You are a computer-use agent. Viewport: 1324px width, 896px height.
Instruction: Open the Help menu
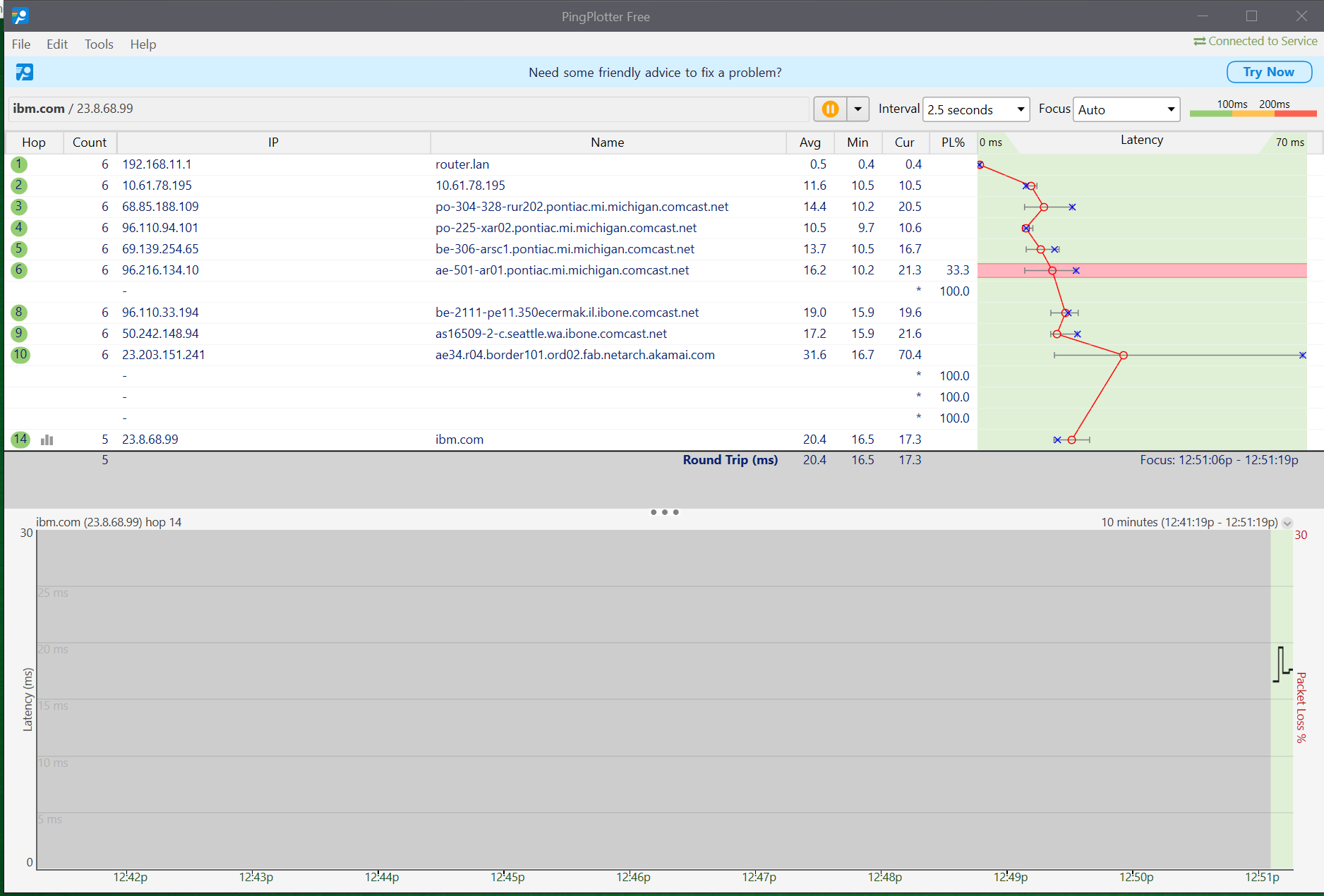pyautogui.click(x=143, y=44)
